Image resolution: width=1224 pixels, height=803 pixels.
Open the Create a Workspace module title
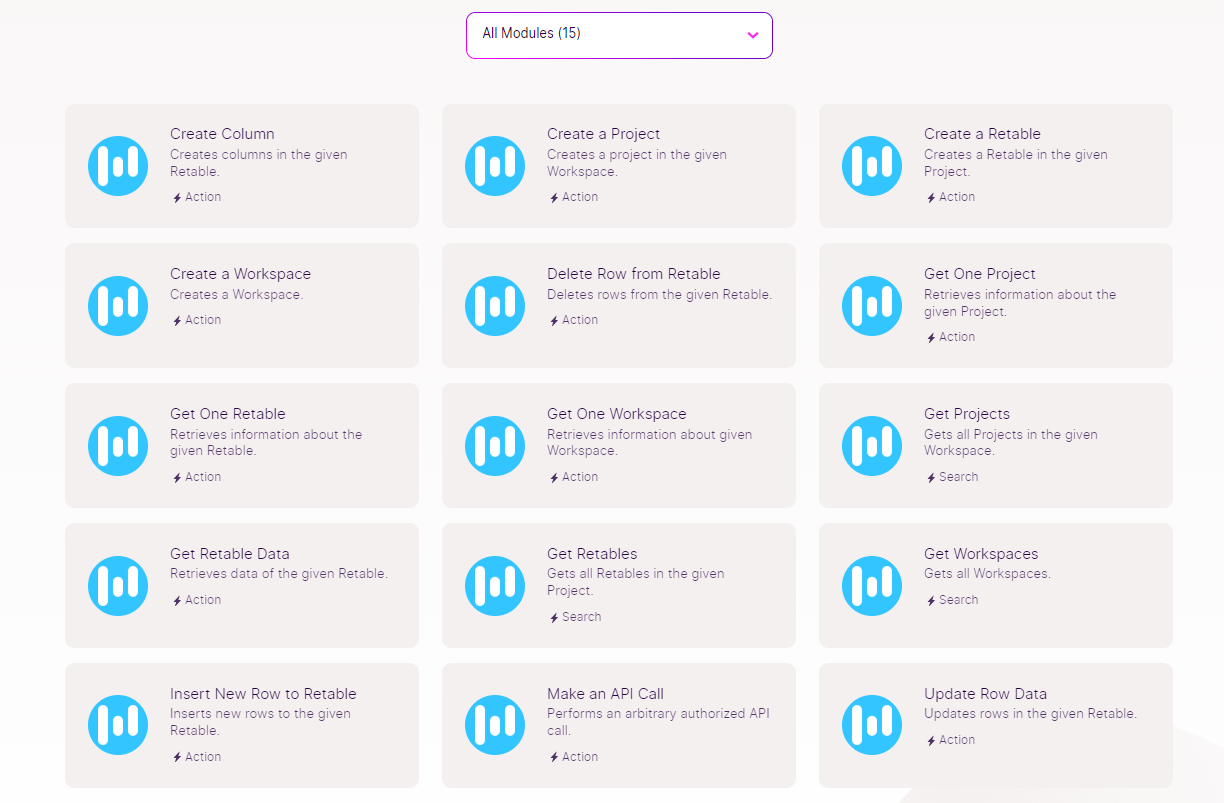click(240, 274)
